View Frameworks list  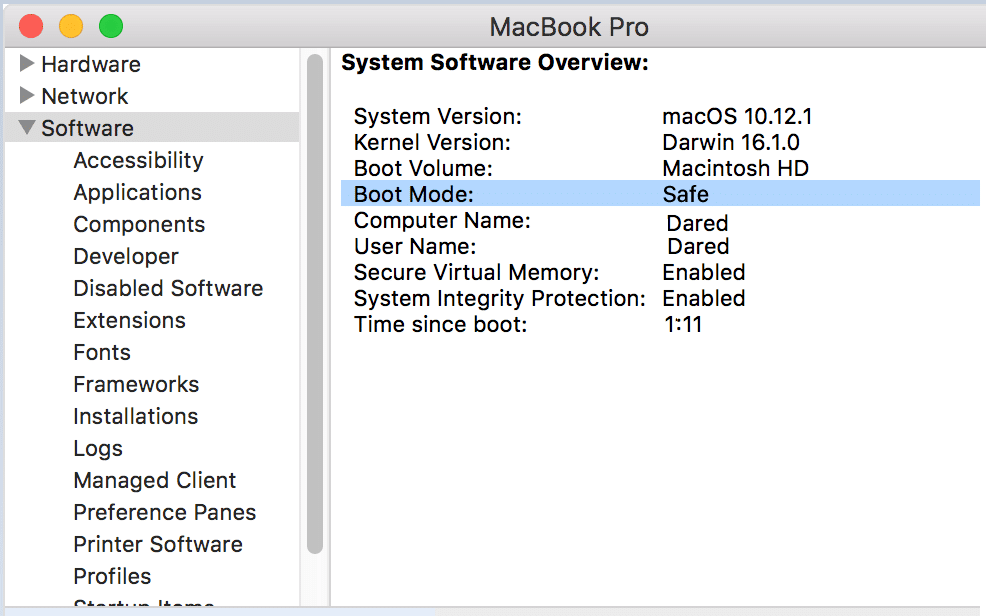tap(136, 384)
